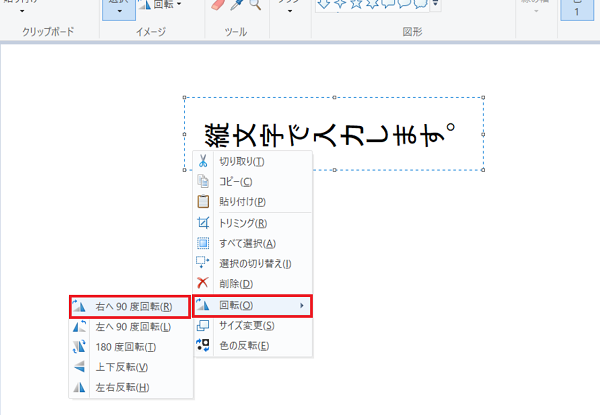Click the Trimming (トリミング) crop icon
This screenshot has height=415, width=600.
coord(203,223)
